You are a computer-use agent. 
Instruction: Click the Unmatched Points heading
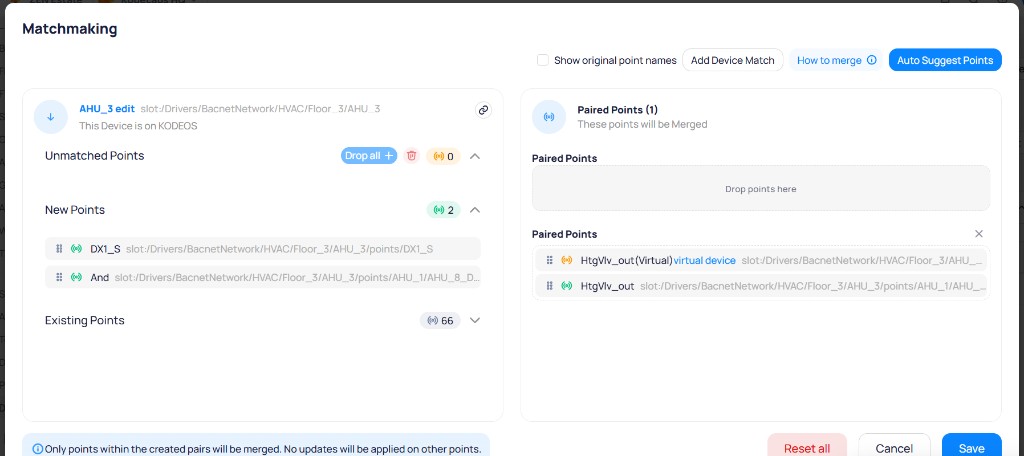click(95, 156)
